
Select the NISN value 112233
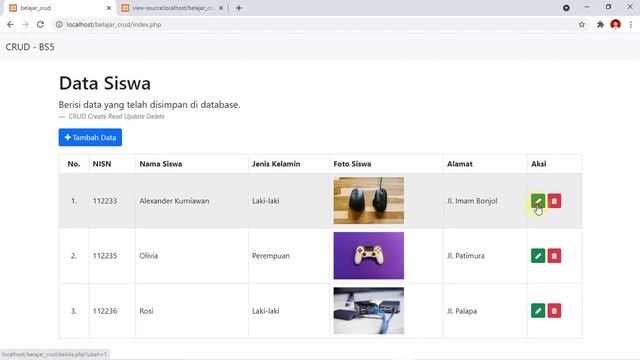tap(105, 201)
